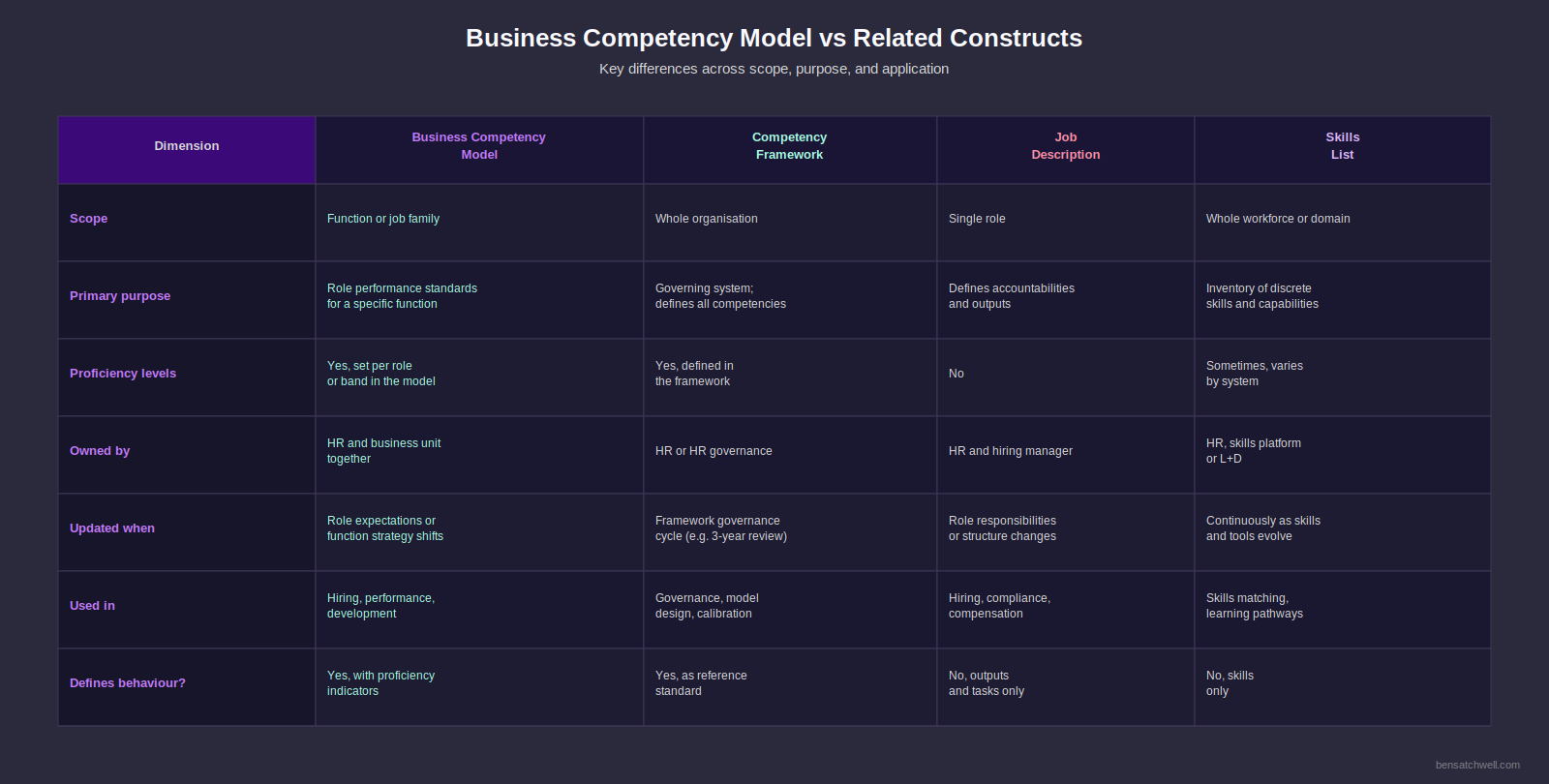Select the 'Whole organisation' cell
Image resolution: width=1549 pixels, height=784 pixels.
point(790,223)
